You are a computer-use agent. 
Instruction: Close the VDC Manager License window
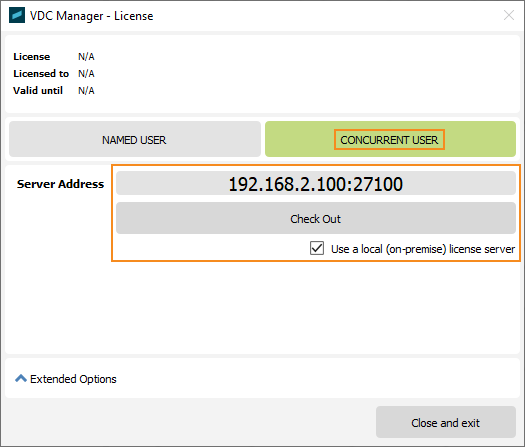pos(509,15)
